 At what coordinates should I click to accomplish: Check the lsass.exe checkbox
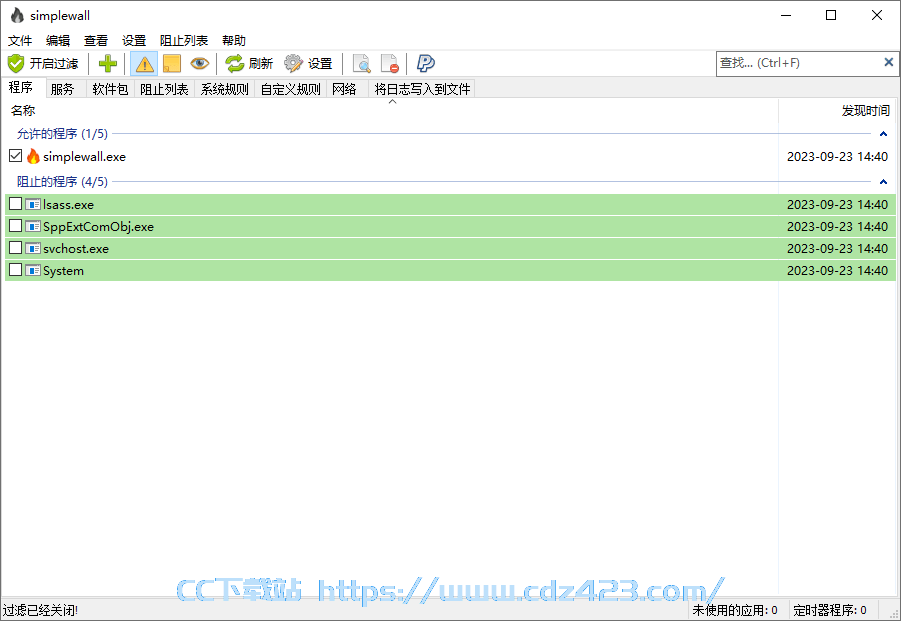pyautogui.click(x=16, y=204)
